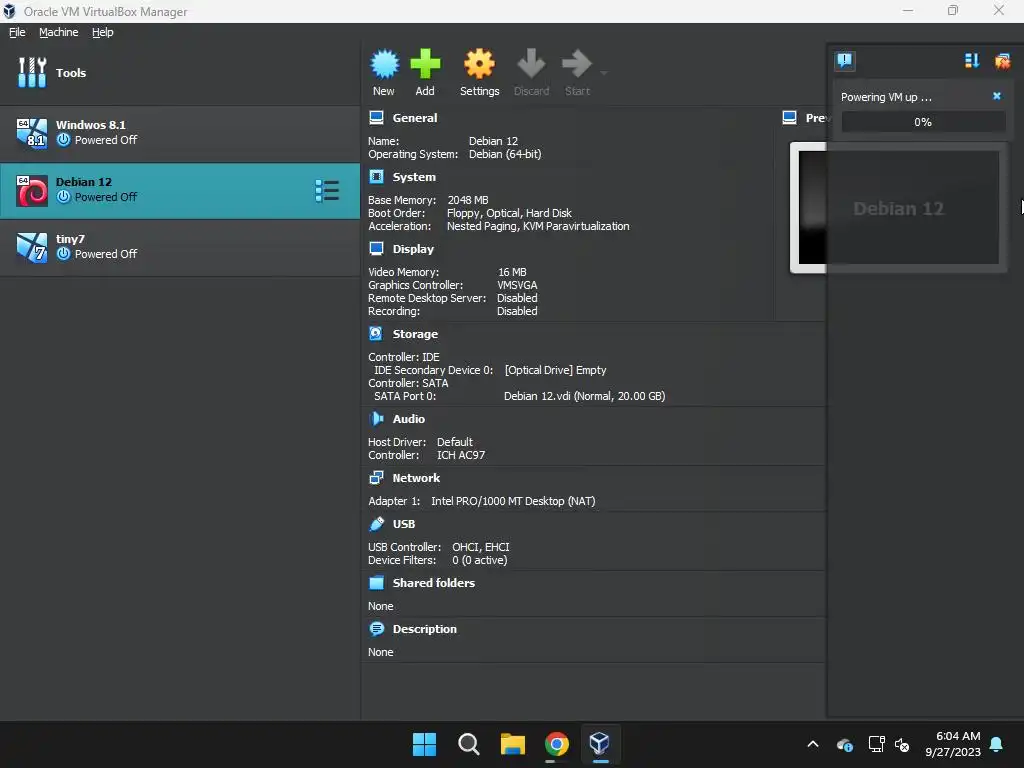The height and width of the screenshot is (768, 1024).
Task: Click the Display section icon
Action: pos(376,249)
